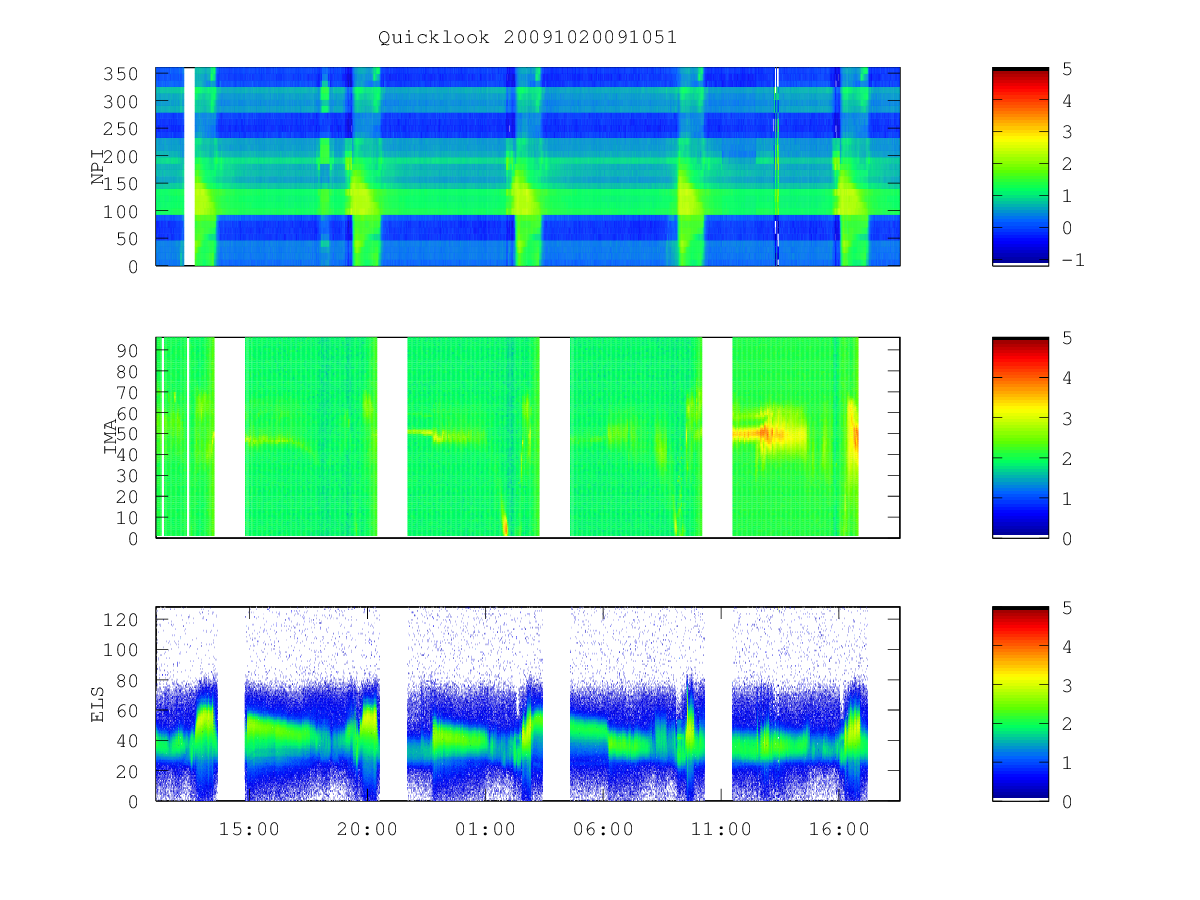Click the 70 tick on the IMA axis
Screen dimensions: 1200x900
coord(127,392)
